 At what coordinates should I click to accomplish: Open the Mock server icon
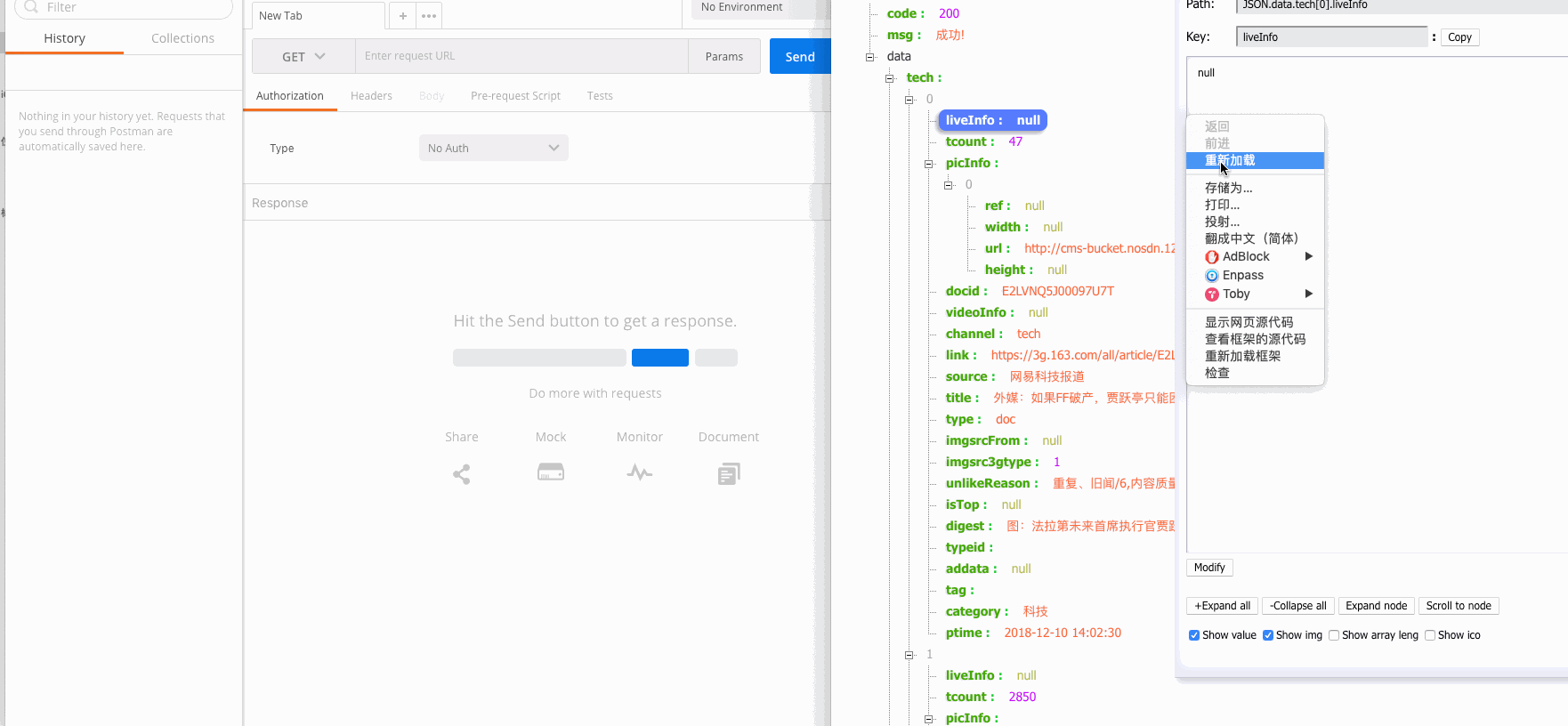point(551,472)
